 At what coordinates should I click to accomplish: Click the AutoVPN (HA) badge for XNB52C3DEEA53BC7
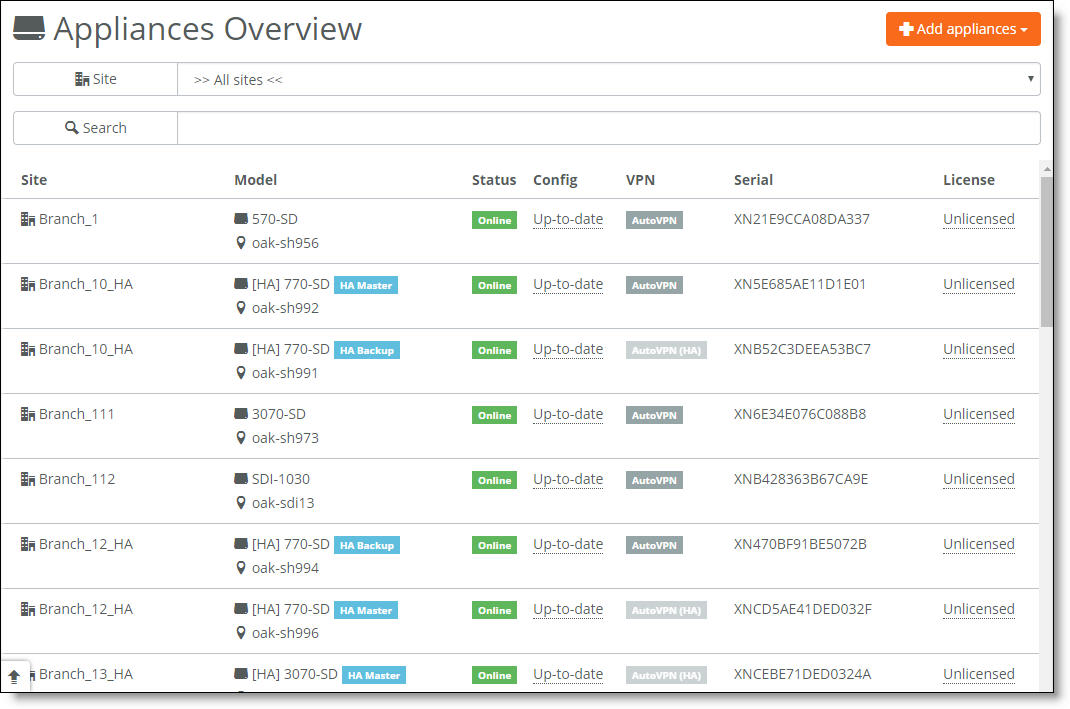point(666,350)
